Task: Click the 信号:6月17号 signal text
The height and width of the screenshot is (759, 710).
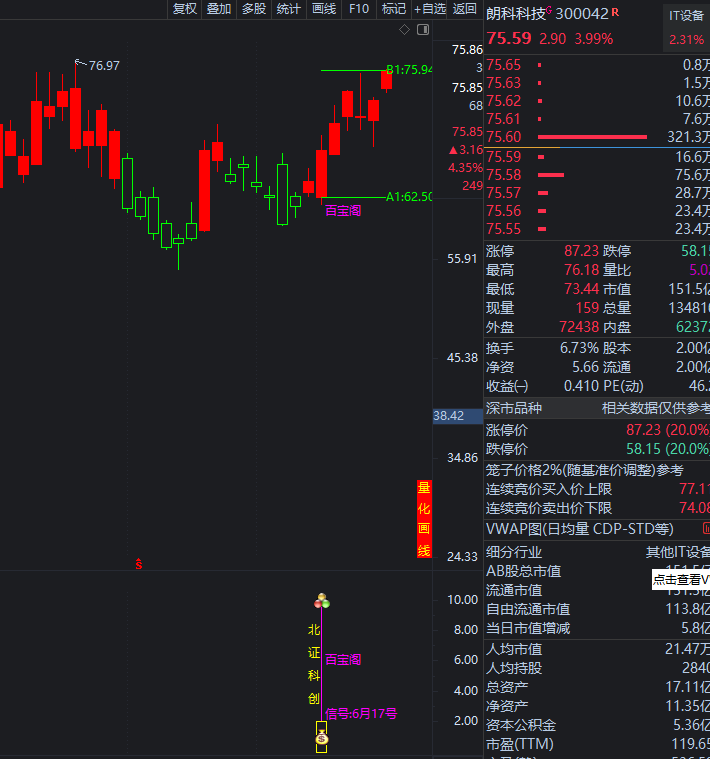Action: [361, 713]
